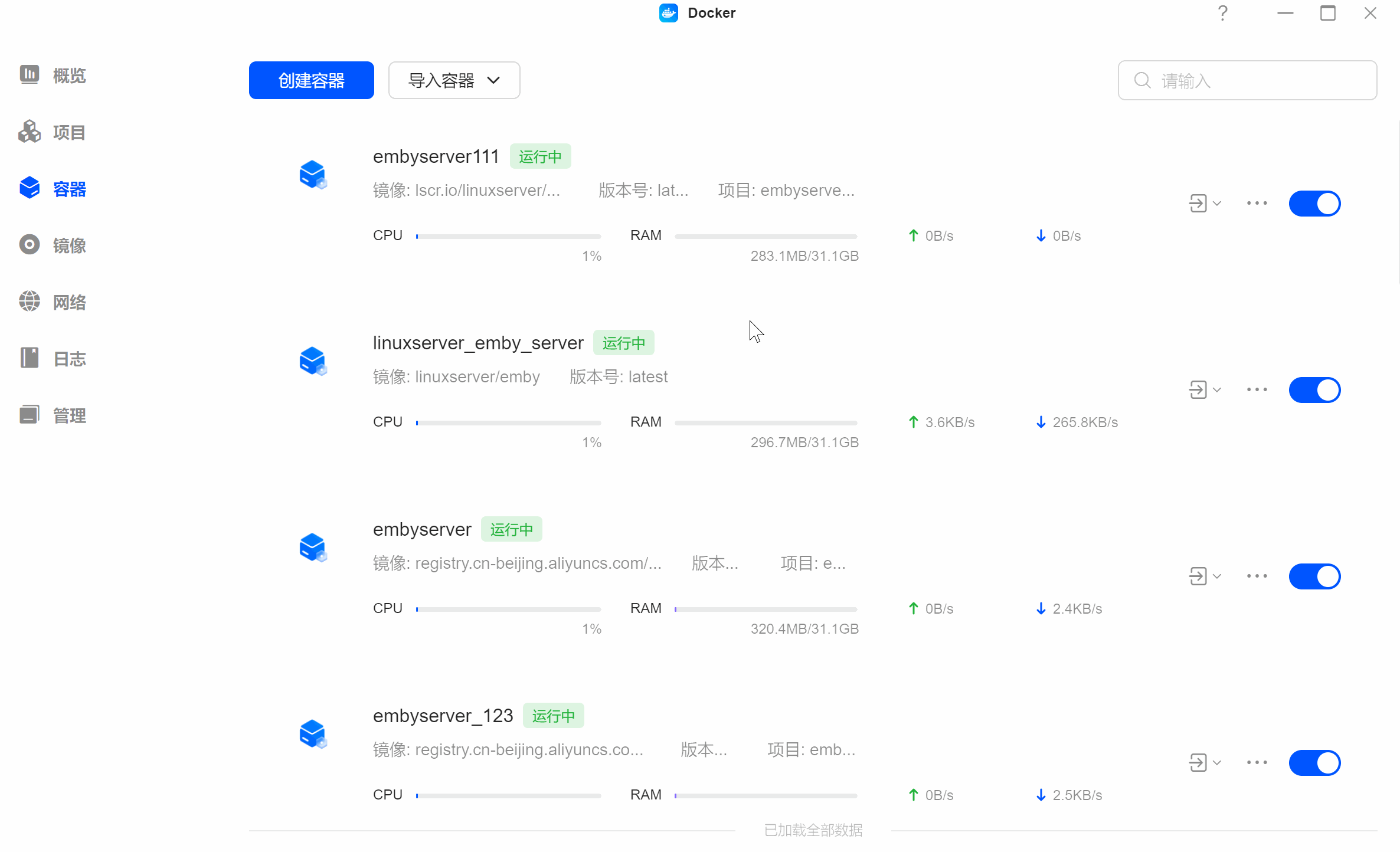Click 版本号: latest text

619,376
